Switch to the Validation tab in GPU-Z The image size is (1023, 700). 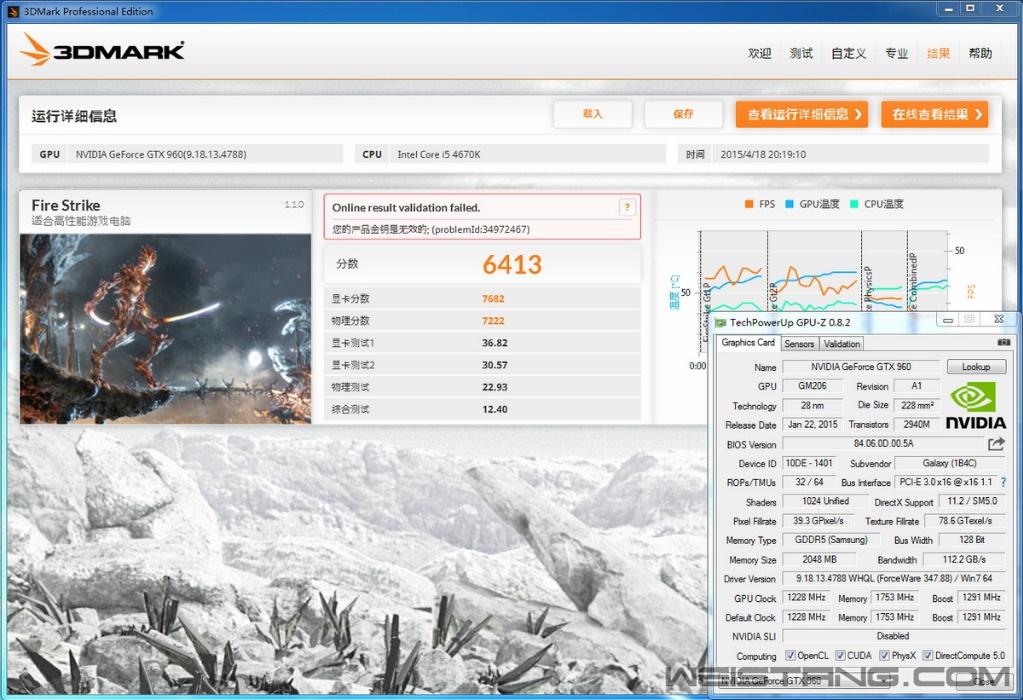842,344
